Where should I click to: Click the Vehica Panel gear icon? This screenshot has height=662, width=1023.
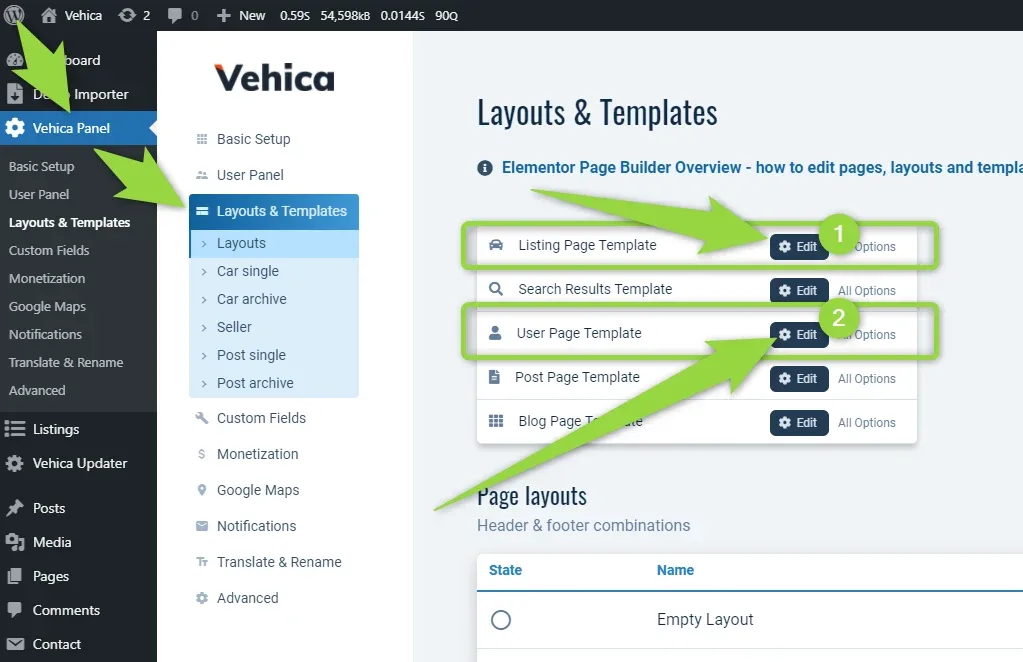click(x=15, y=128)
